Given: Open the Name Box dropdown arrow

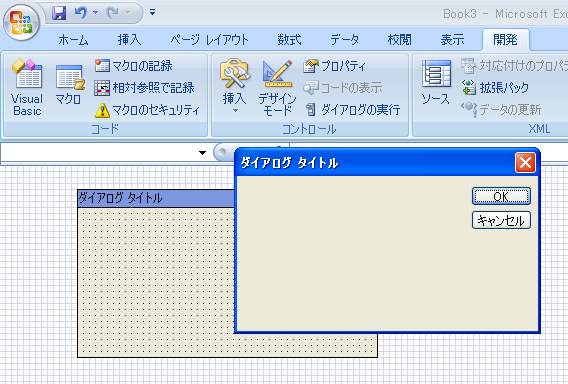Looking at the screenshot, I should [x=202, y=153].
